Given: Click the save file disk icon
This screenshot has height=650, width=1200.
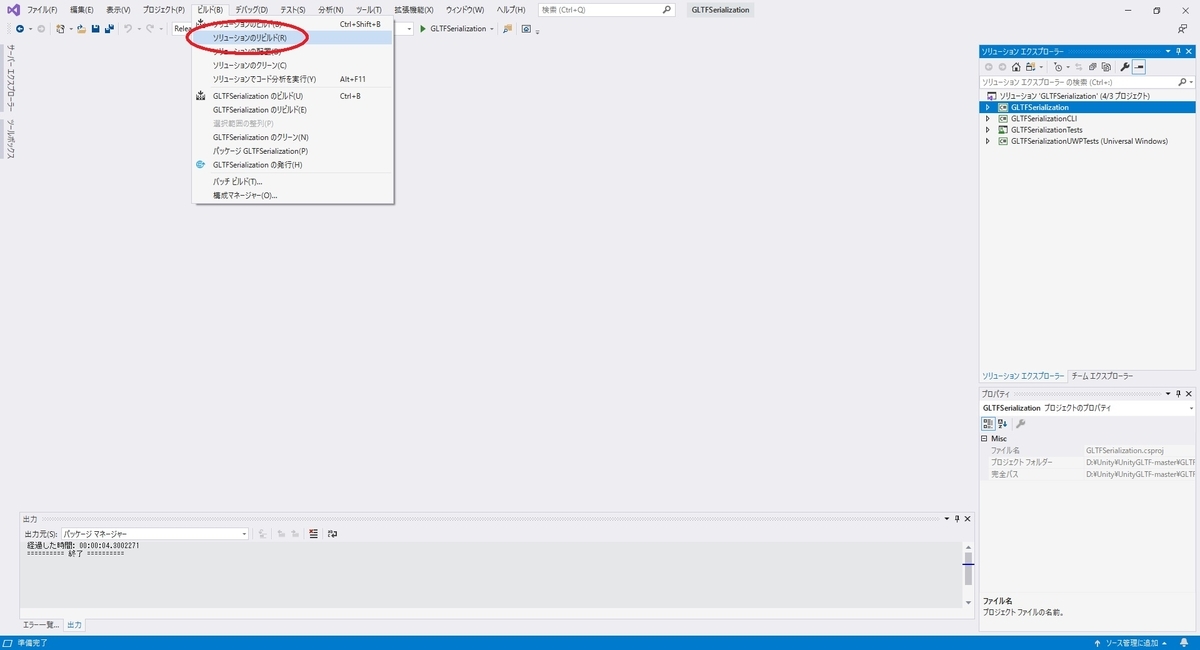Looking at the screenshot, I should point(95,28).
